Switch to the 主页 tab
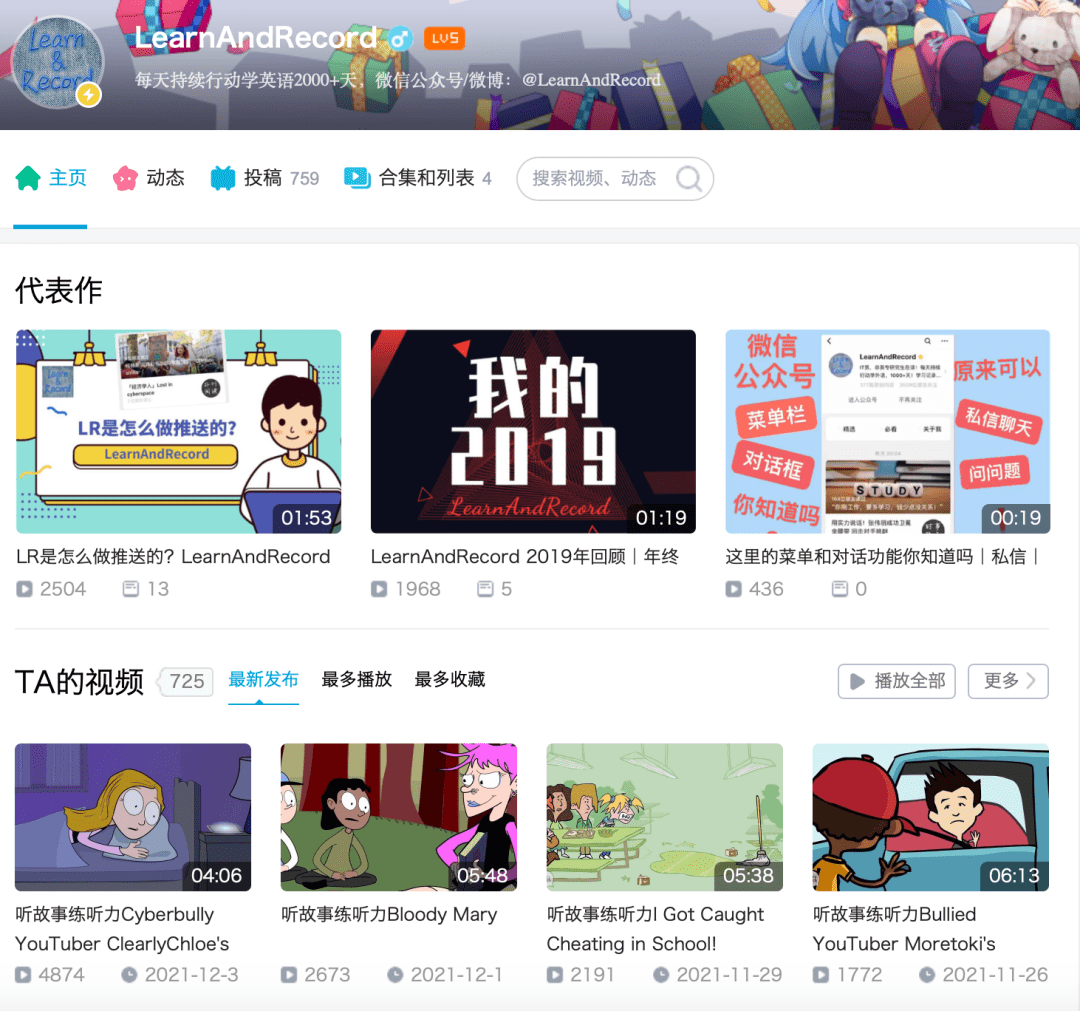The height and width of the screenshot is (1011, 1080). pyautogui.click(x=51, y=178)
